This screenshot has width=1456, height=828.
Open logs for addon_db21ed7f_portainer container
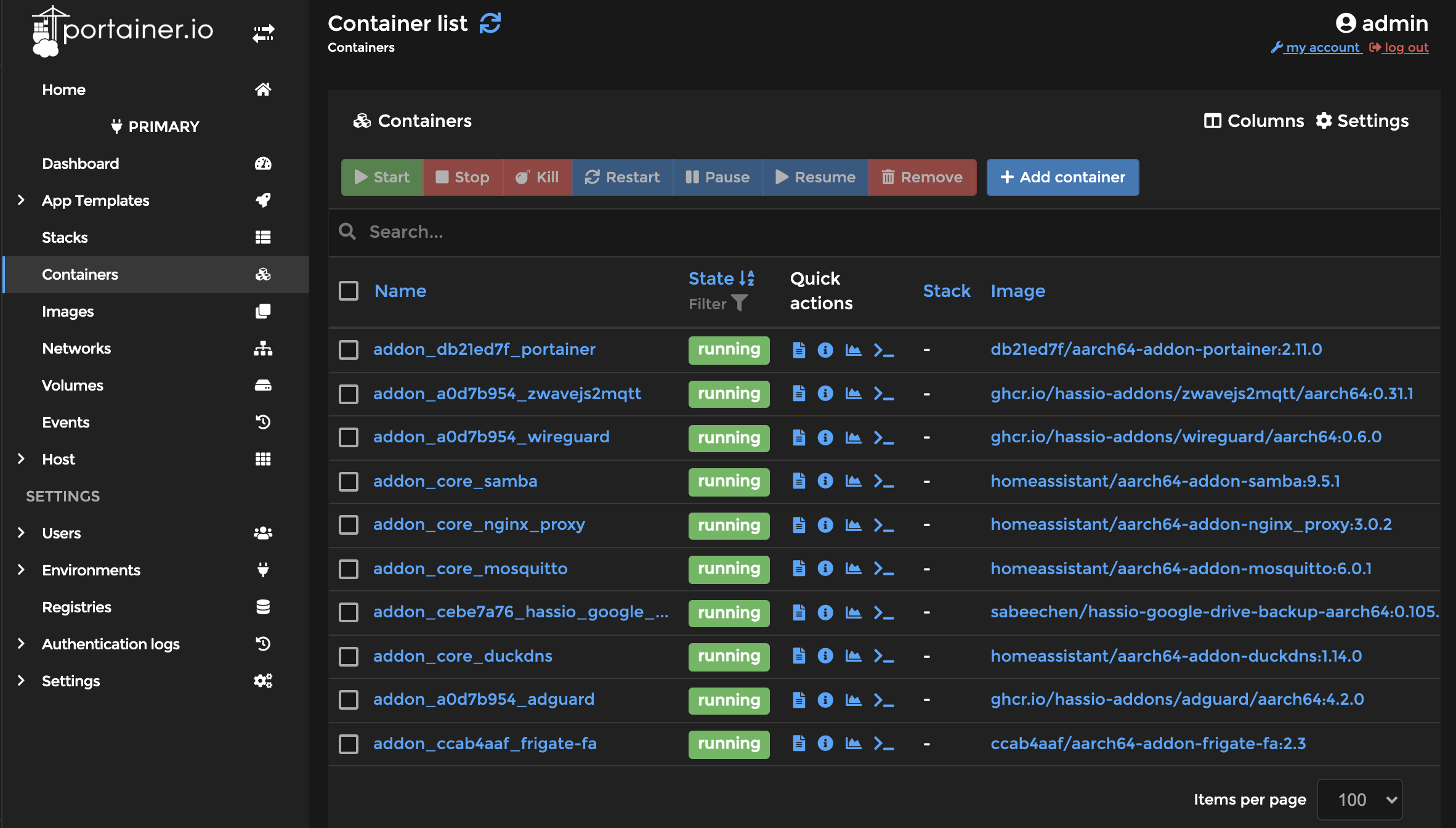click(x=799, y=349)
